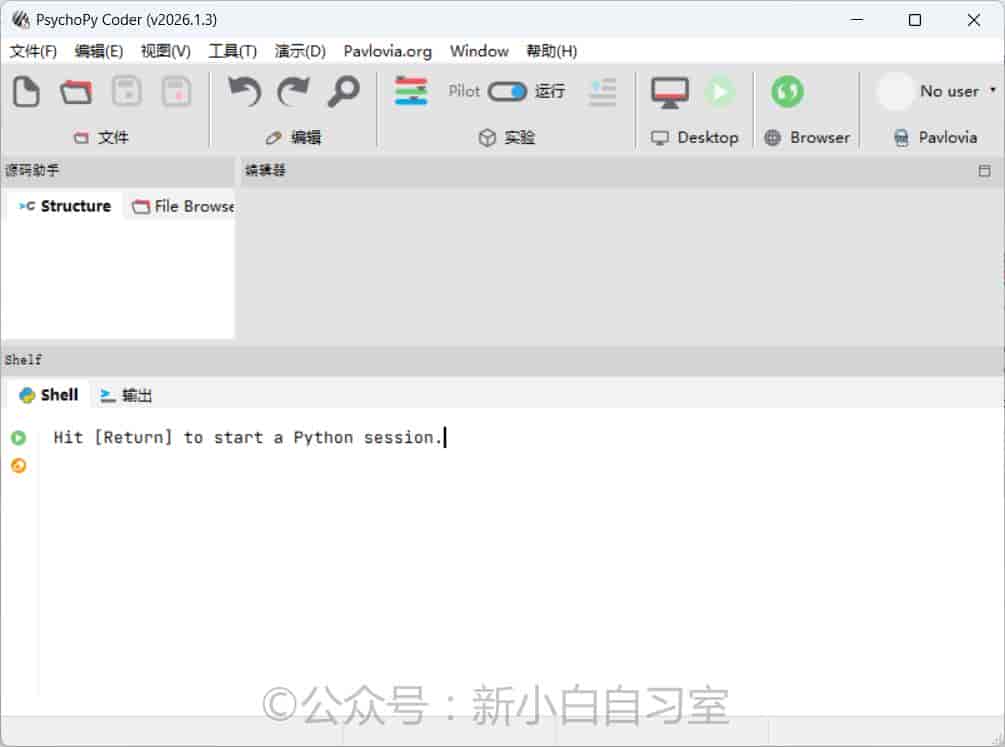Minimize the PsychoPy Coder window

856,21
